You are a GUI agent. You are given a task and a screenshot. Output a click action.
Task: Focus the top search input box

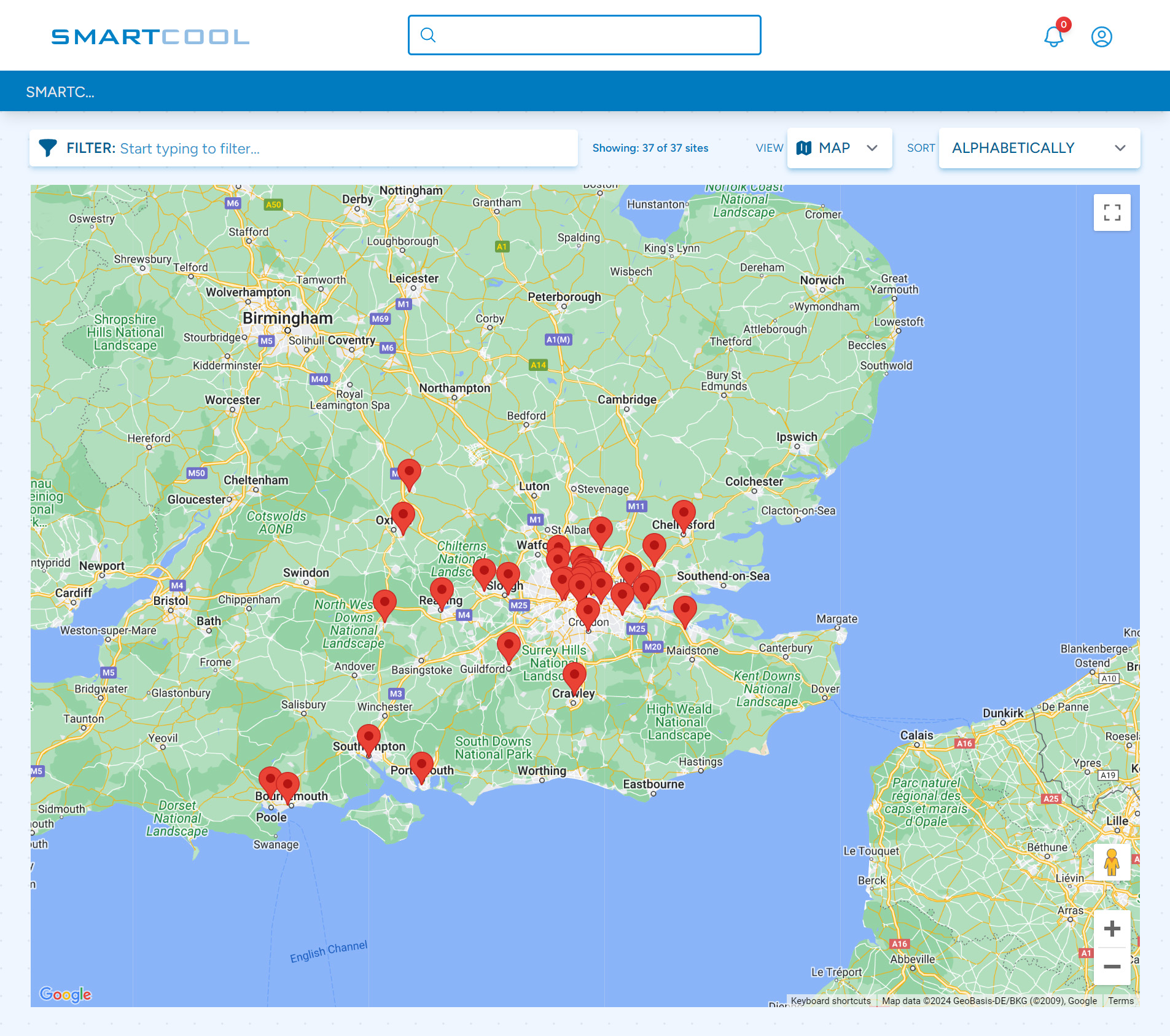coord(585,35)
